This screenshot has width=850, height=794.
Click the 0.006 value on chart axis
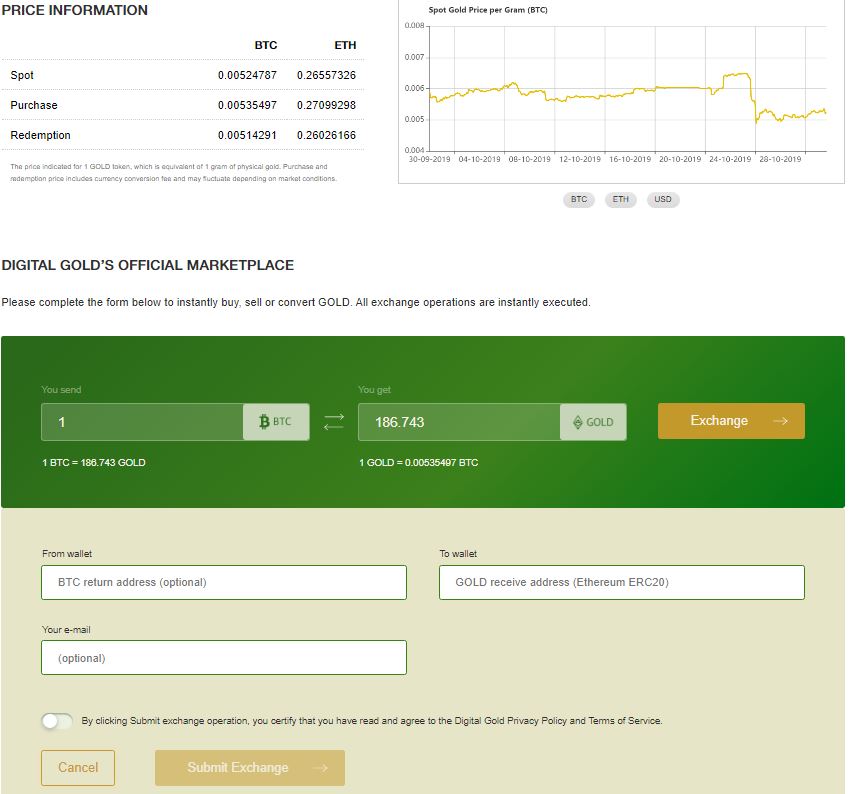click(x=414, y=88)
